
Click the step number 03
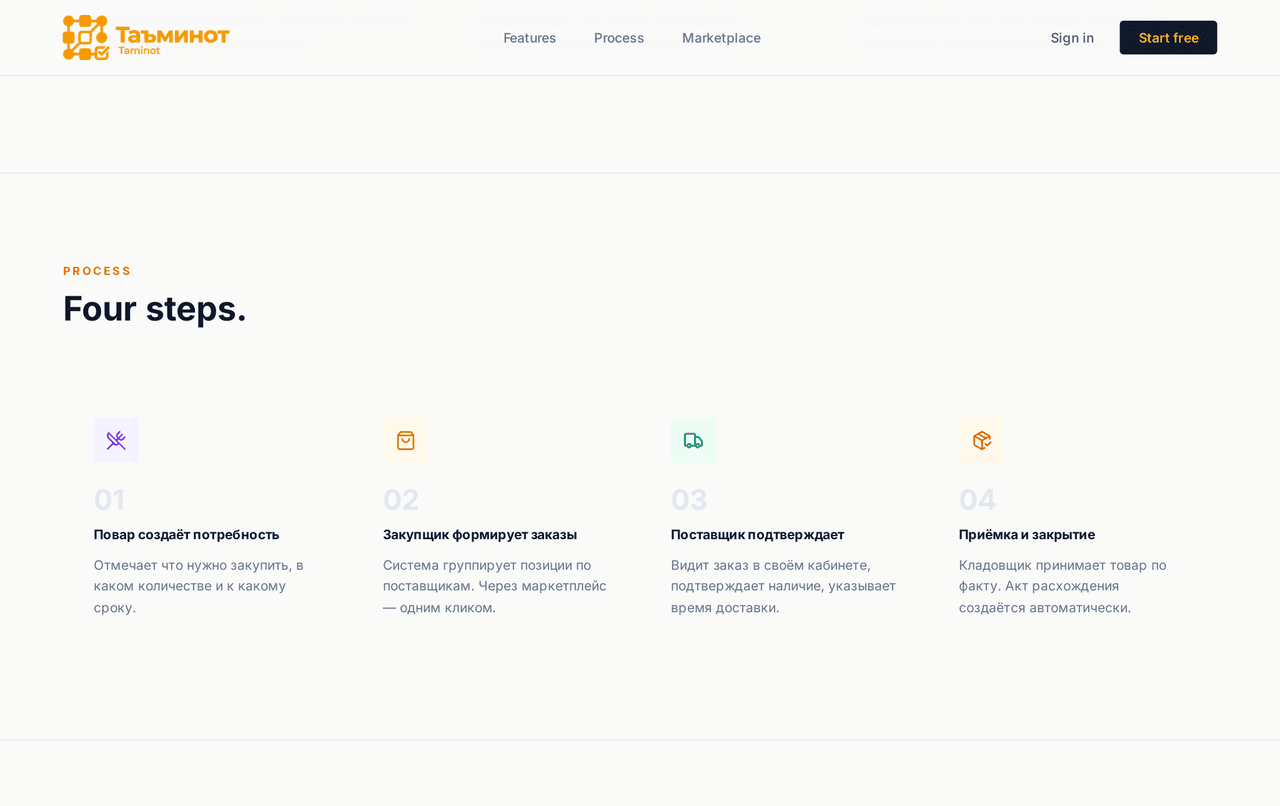coord(689,499)
